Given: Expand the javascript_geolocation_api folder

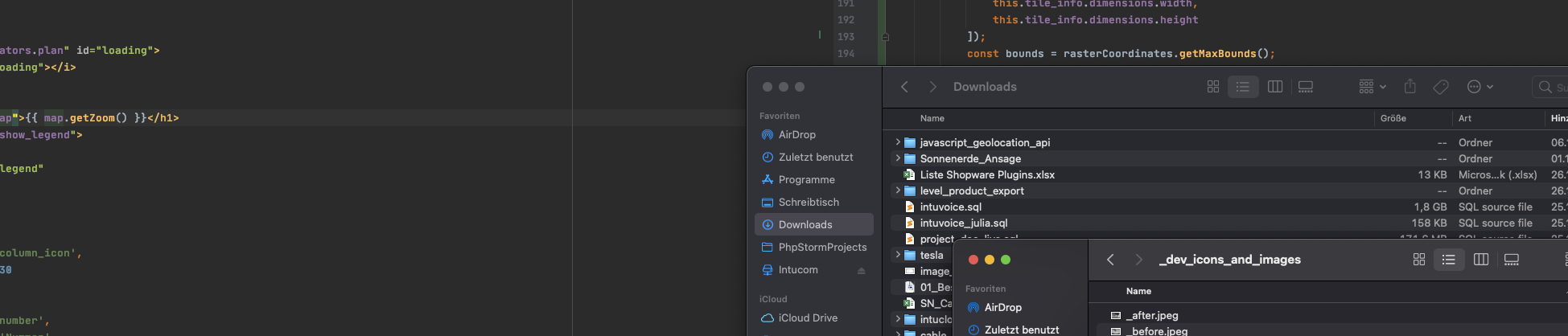Looking at the screenshot, I should coord(898,142).
